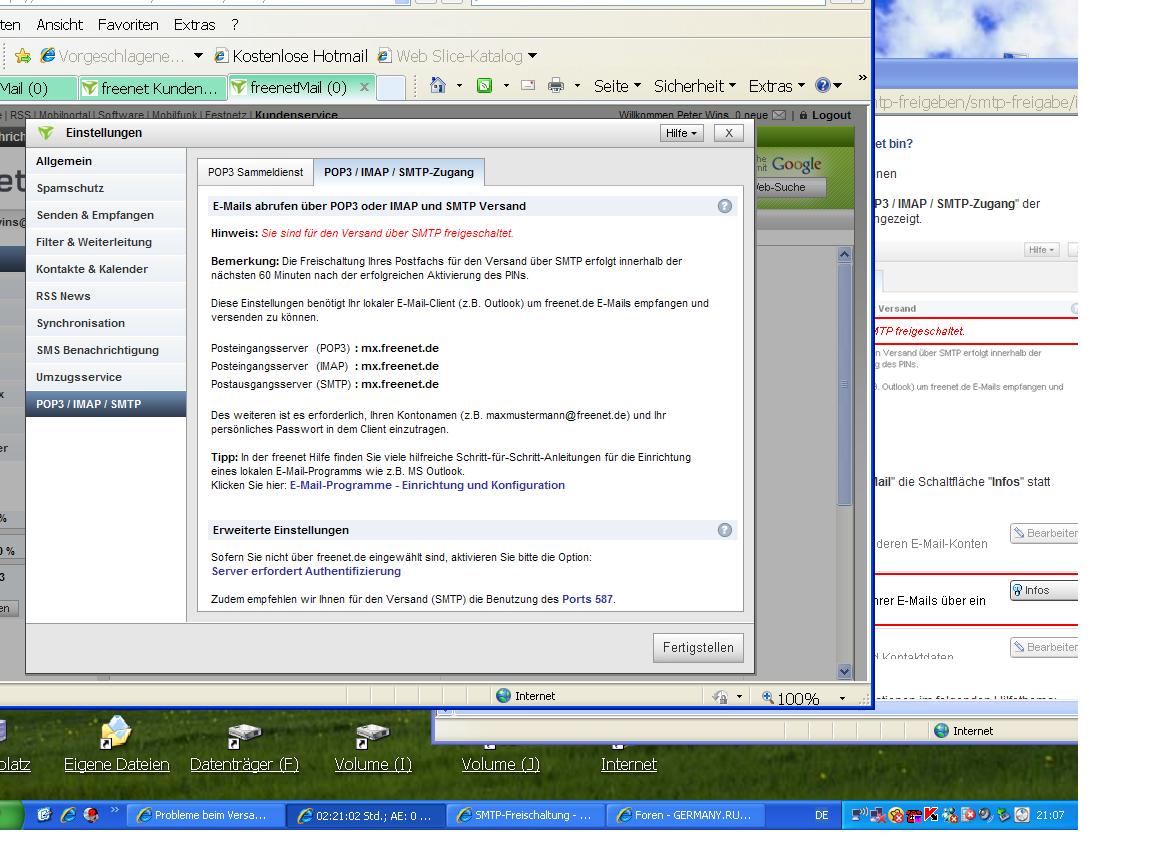The image size is (1152, 864).
Task: Open 'Synchronisation' in the sidebar
Action: (106, 323)
